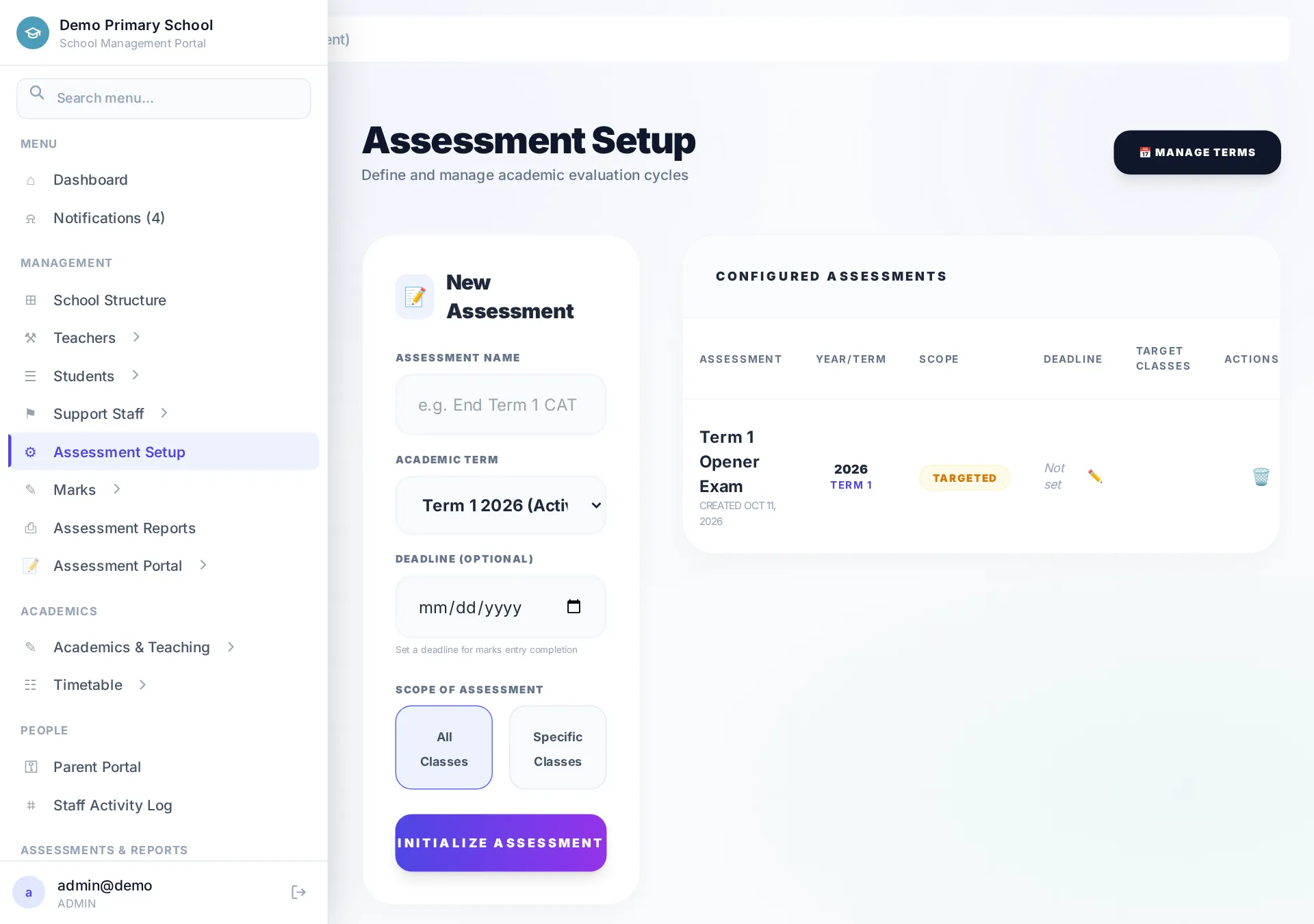Click the school graduation cap logo
The height and width of the screenshot is (924, 1314).
pos(33,33)
